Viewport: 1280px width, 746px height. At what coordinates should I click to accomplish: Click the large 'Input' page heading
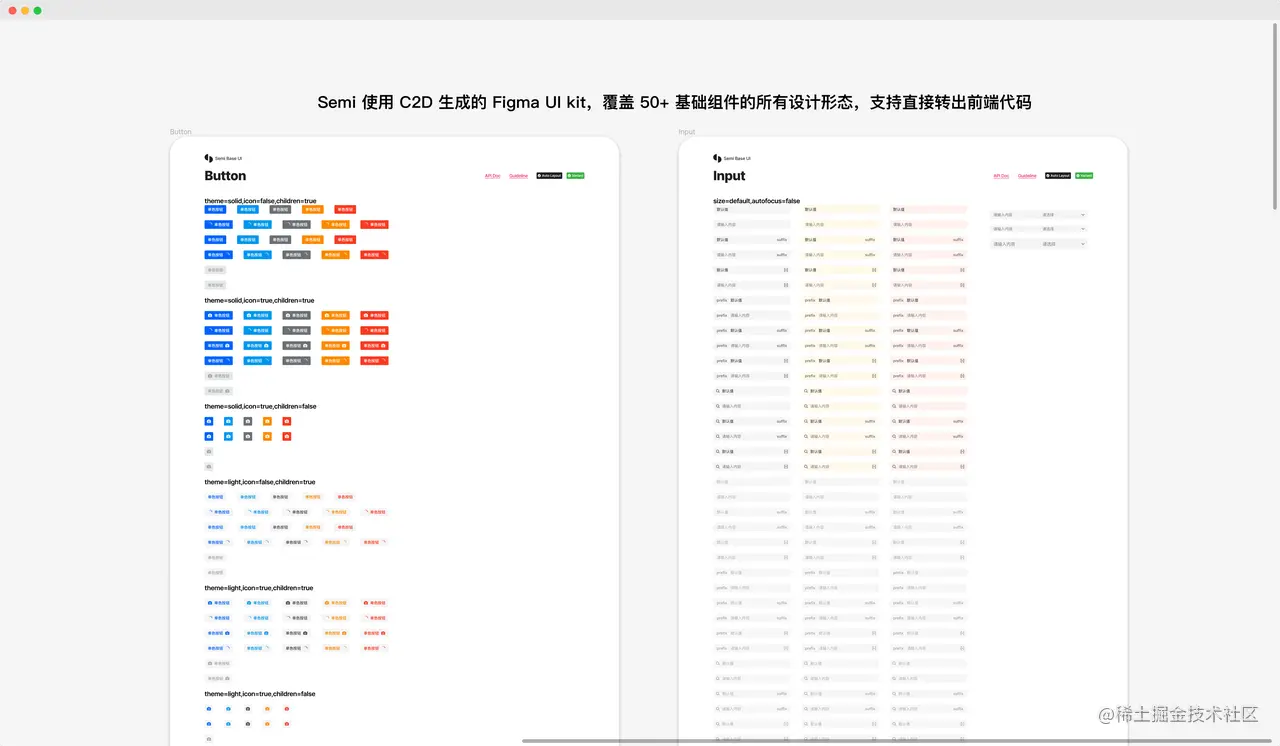coord(729,176)
